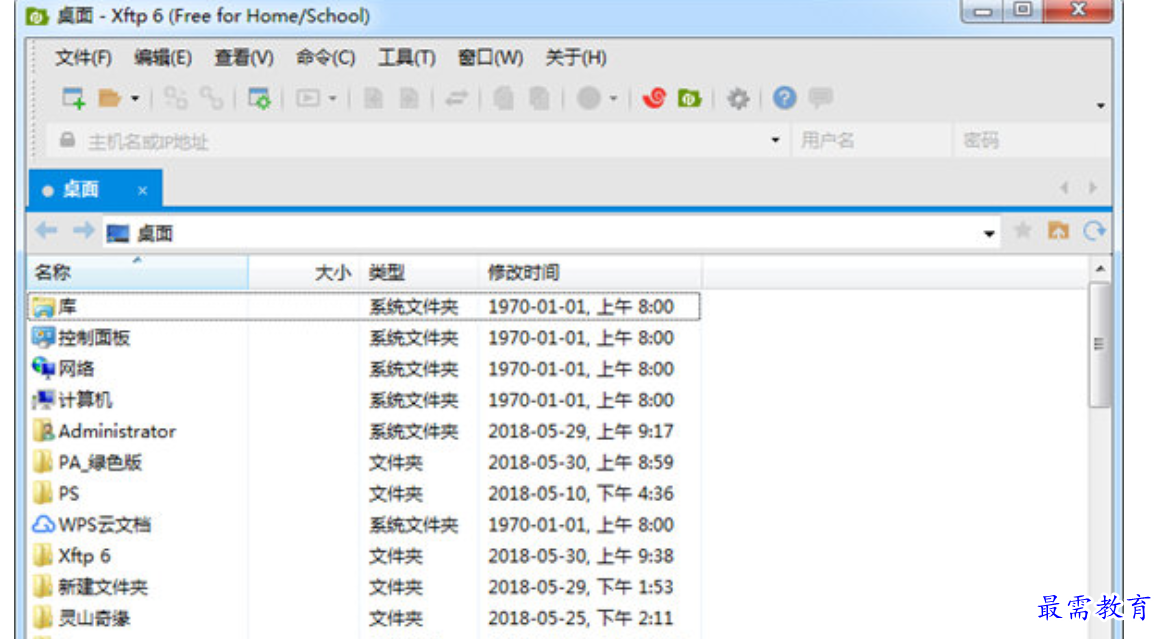The height and width of the screenshot is (639, 1159).
Task: Close the 桌面 tab with its x
Action: click(x=143, y=191)
